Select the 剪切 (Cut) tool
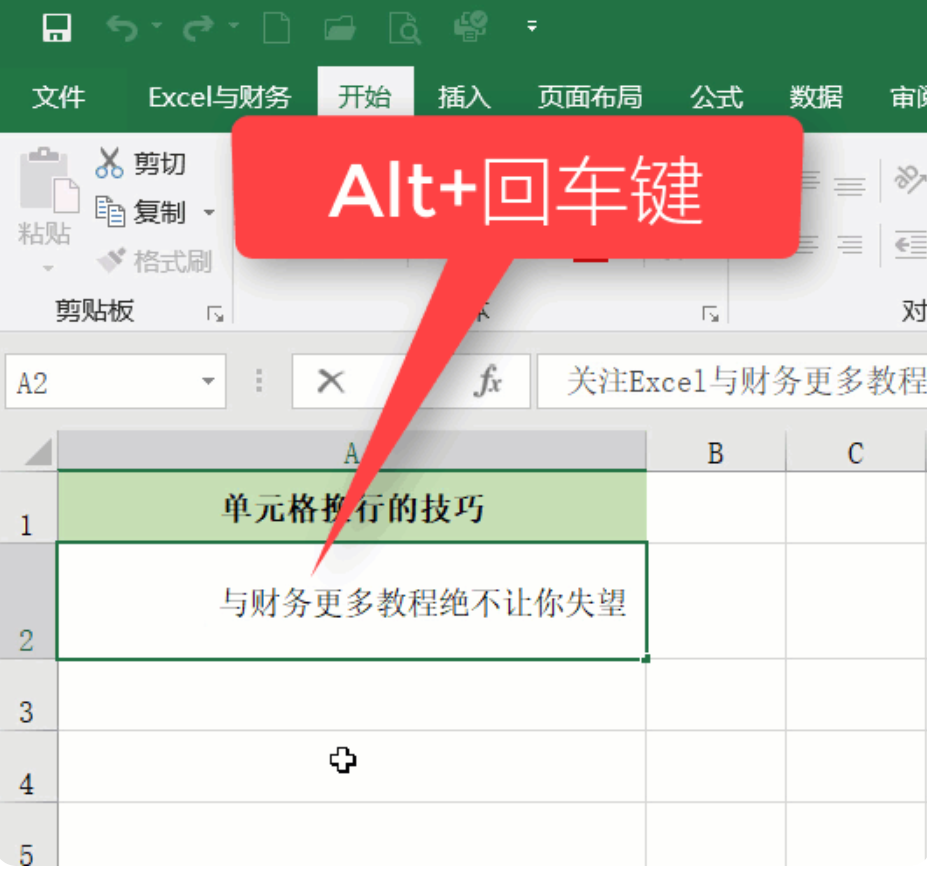Image resolution: width=927 pixels, height=869 pixels. (140, 162)
